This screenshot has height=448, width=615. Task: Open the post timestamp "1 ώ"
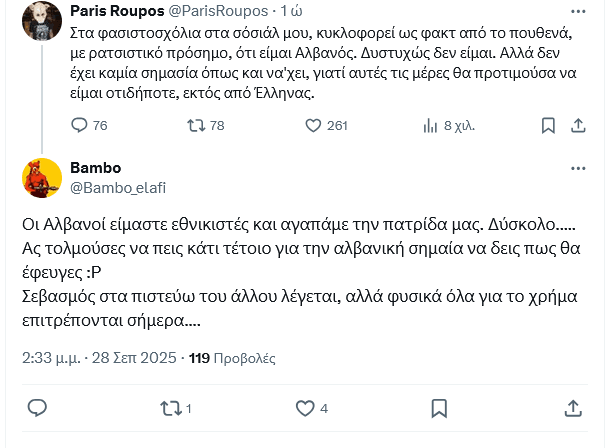click(x=292, y=10)
